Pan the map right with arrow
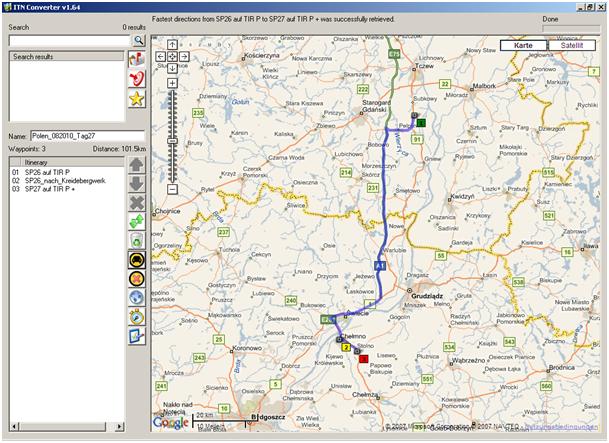The image size is (609, 443). click(184, 57)
